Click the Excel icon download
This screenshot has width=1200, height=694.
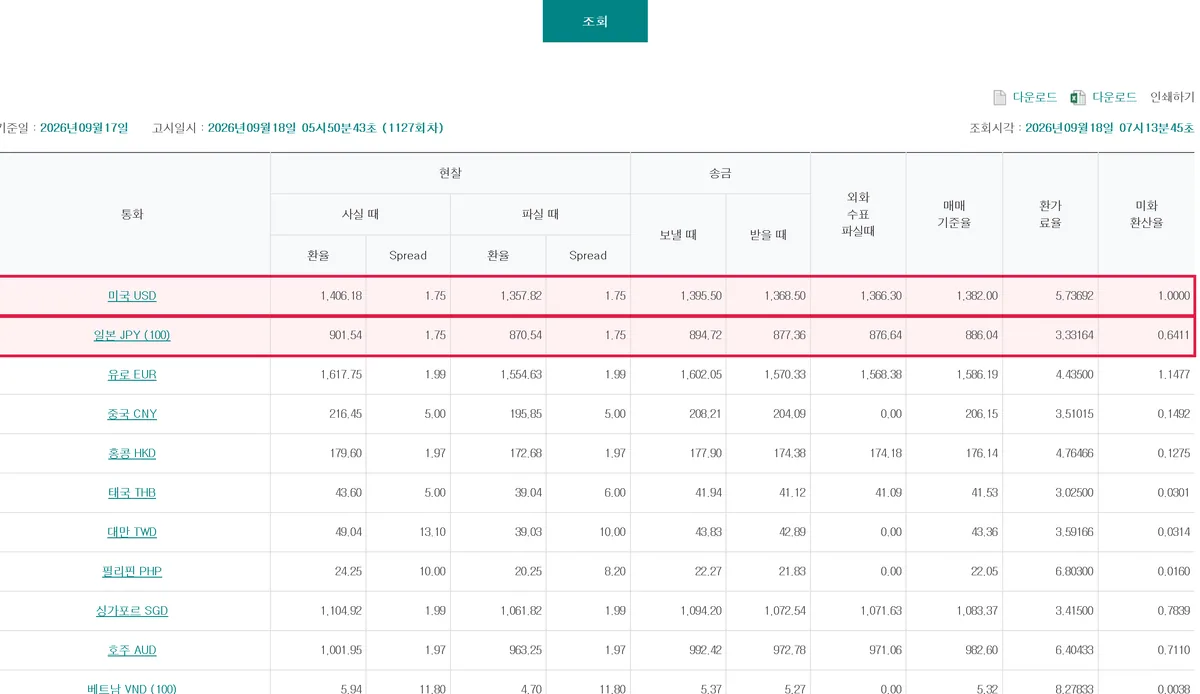[x=1078, y=98]
